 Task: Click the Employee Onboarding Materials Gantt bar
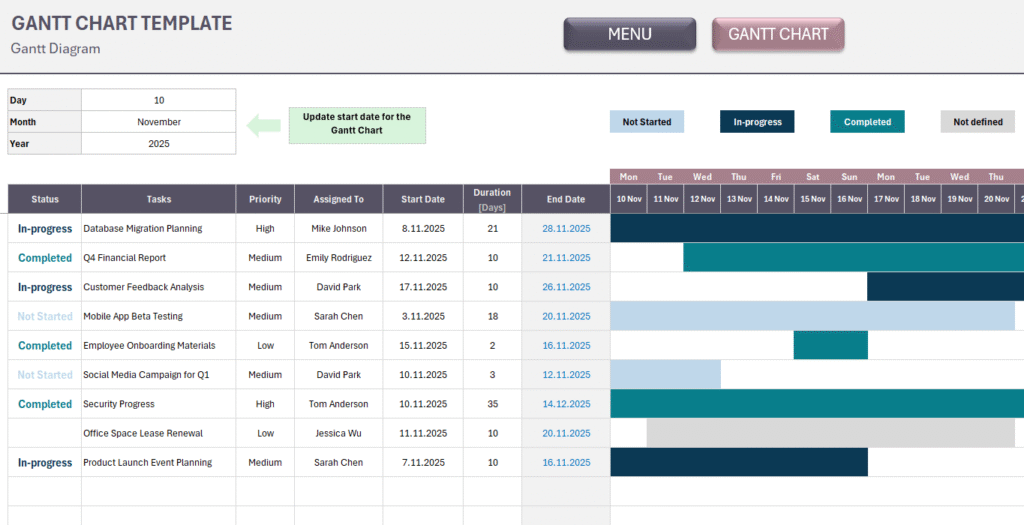pyautogui.click(x=831, y=345)
